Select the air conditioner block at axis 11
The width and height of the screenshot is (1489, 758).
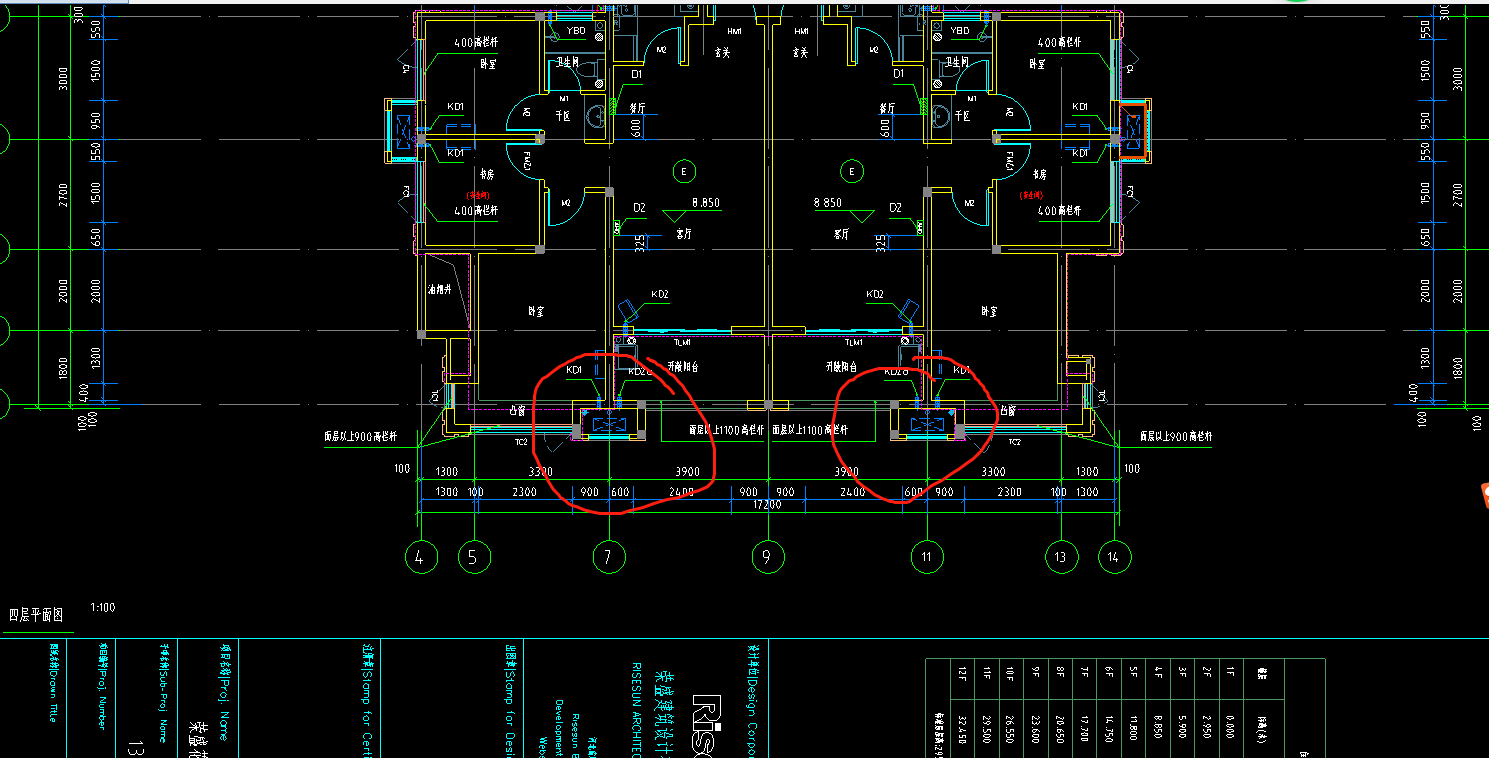(927, 424)
